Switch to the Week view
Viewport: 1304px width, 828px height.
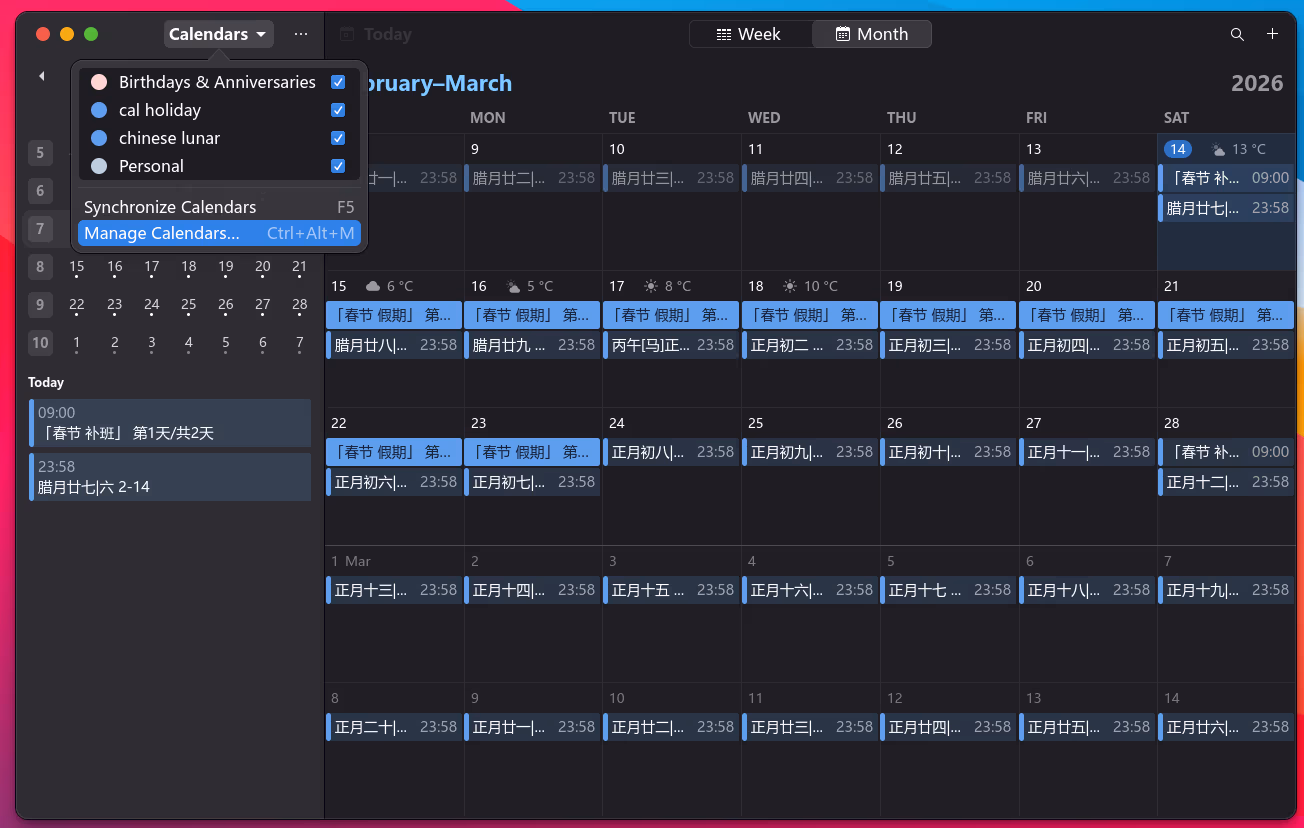750,33
